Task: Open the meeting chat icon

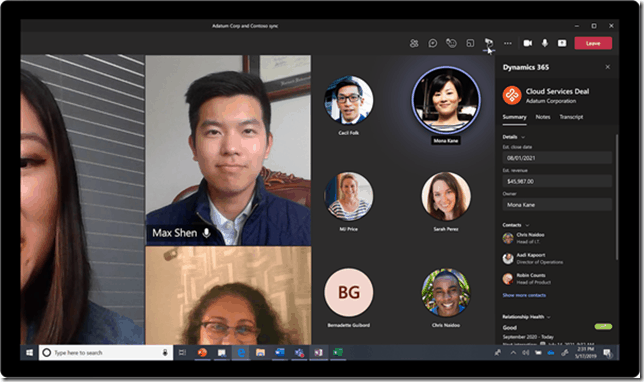Action: point(432,43)
